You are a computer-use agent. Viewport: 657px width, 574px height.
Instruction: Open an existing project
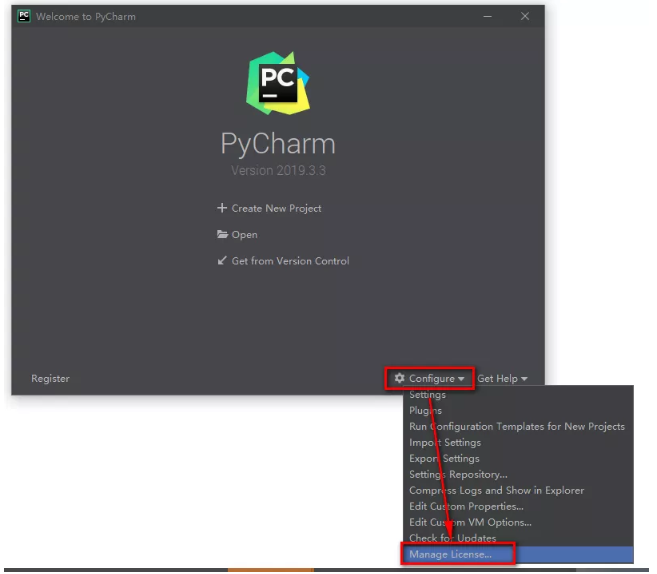pyautogui.click(x=245, y=235)
